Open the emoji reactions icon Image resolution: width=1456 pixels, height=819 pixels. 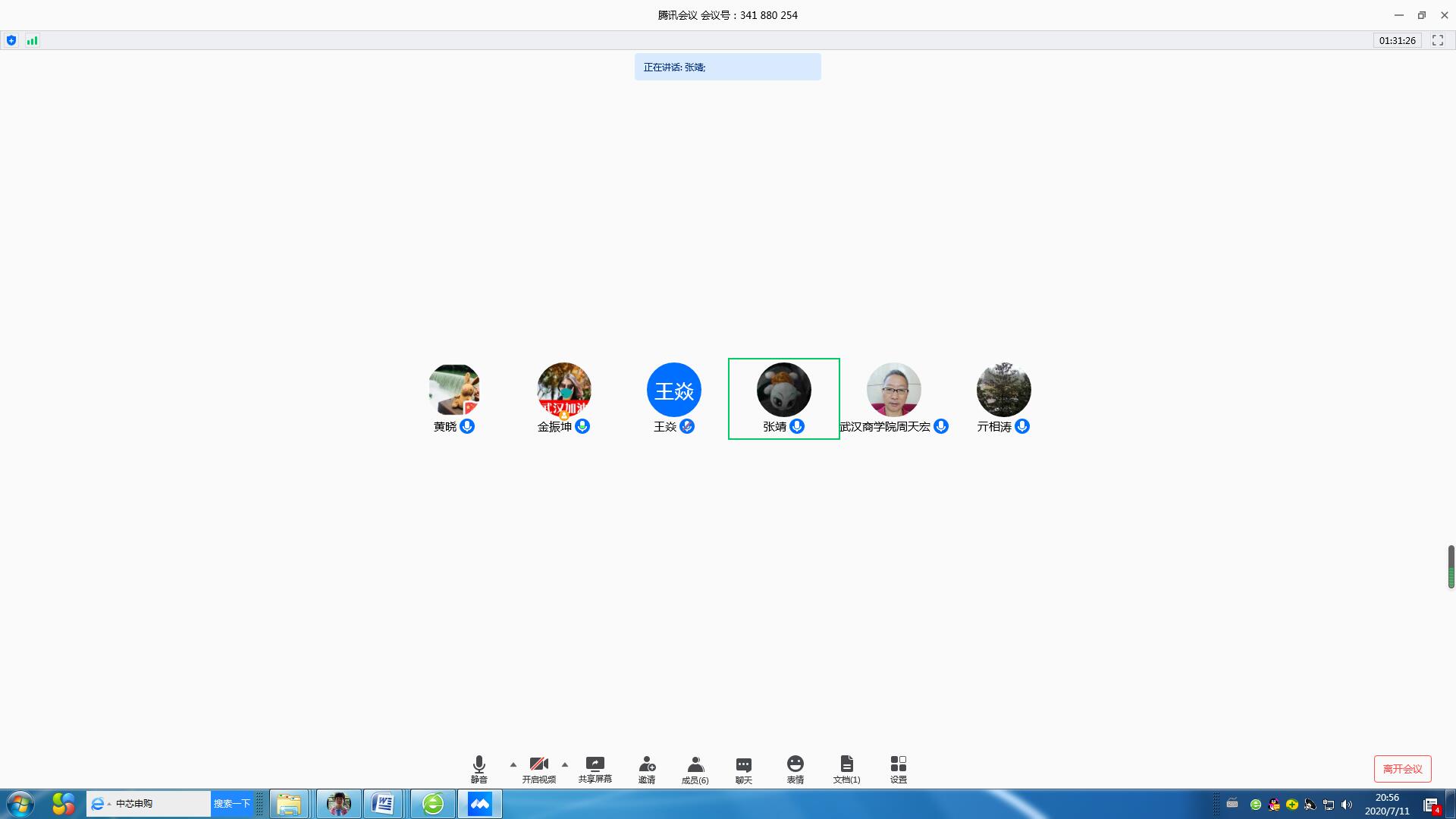coord(795,764)
